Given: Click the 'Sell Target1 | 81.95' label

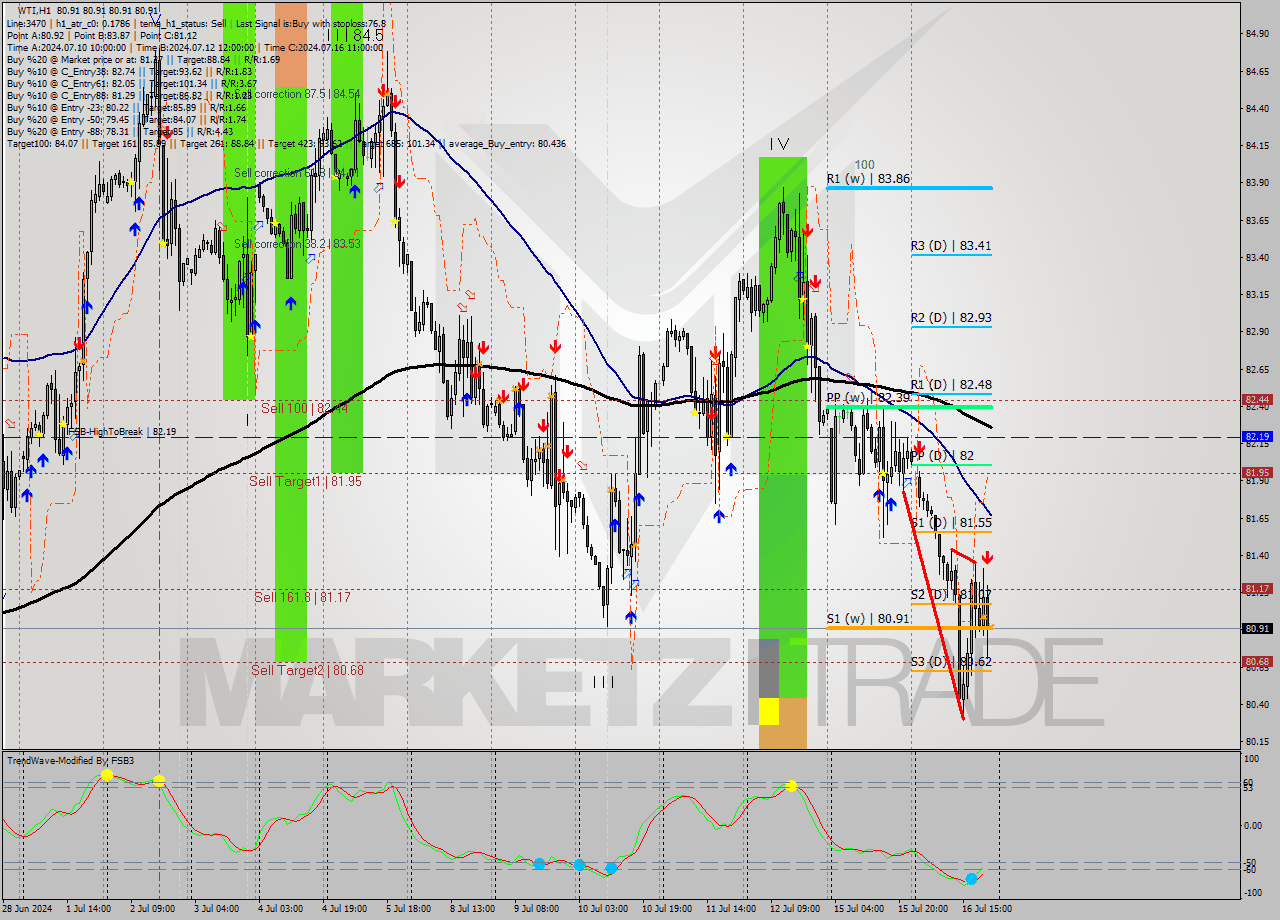Looking at the screenshot, I should click(305, 481).
